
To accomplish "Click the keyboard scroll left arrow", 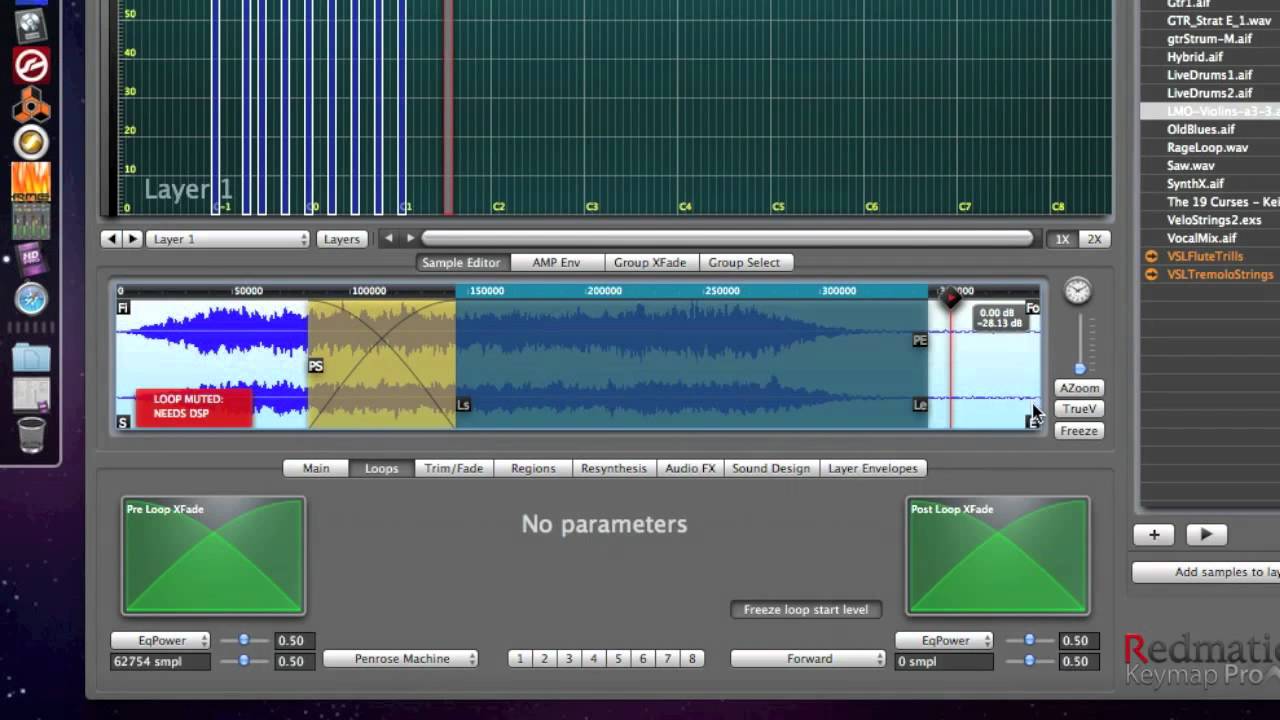I will pos(389,239).
